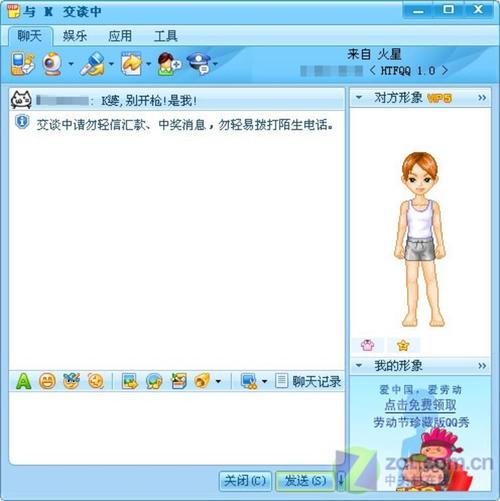
Task: Click the contact's QQ show avatar
Action: 420,239
